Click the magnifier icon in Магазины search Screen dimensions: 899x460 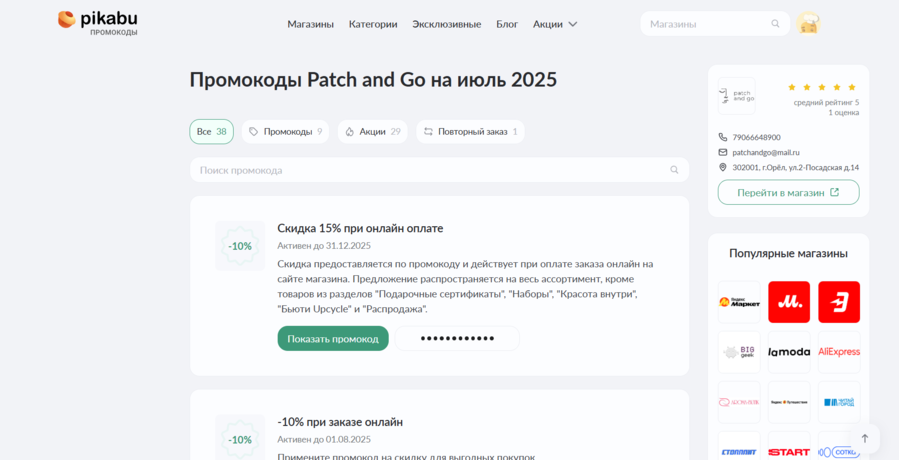click(x=775, y=24)
